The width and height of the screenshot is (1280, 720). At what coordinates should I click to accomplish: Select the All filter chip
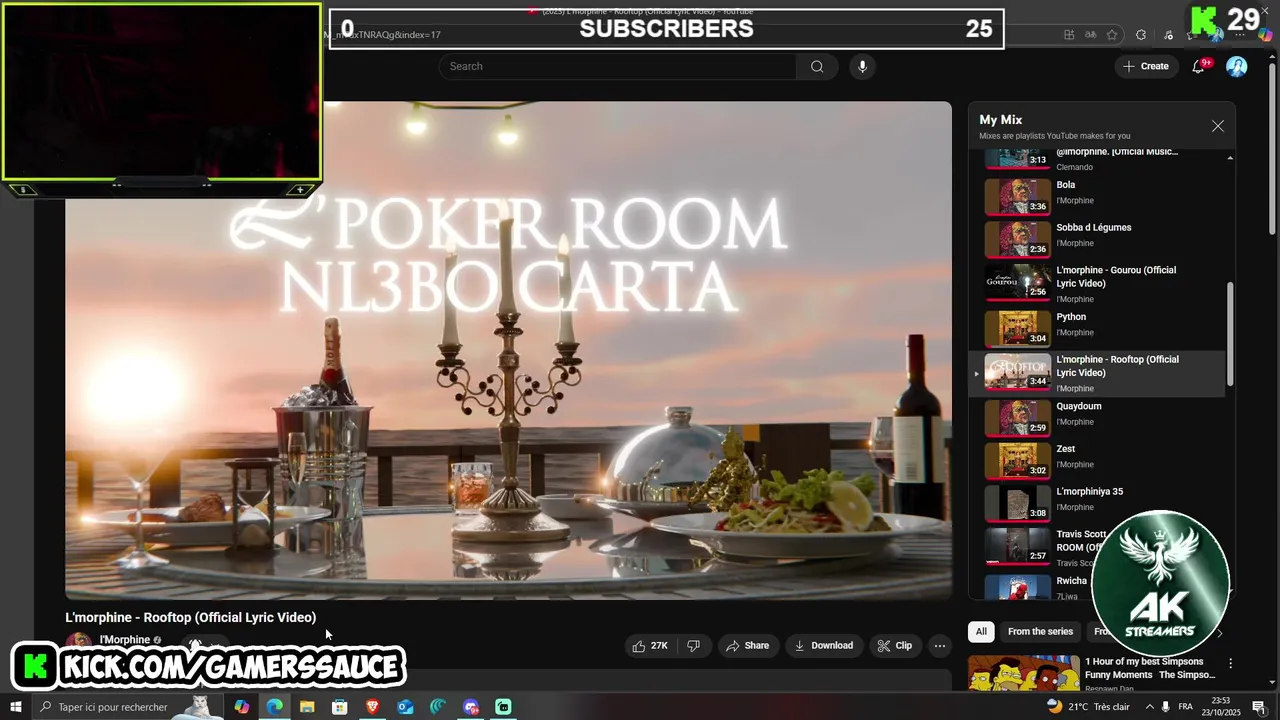(981, 631)
